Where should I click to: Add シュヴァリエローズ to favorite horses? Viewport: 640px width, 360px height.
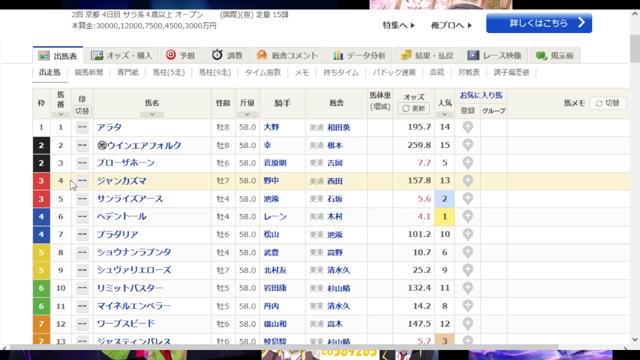pyautogui.click(x=468, y=270)
